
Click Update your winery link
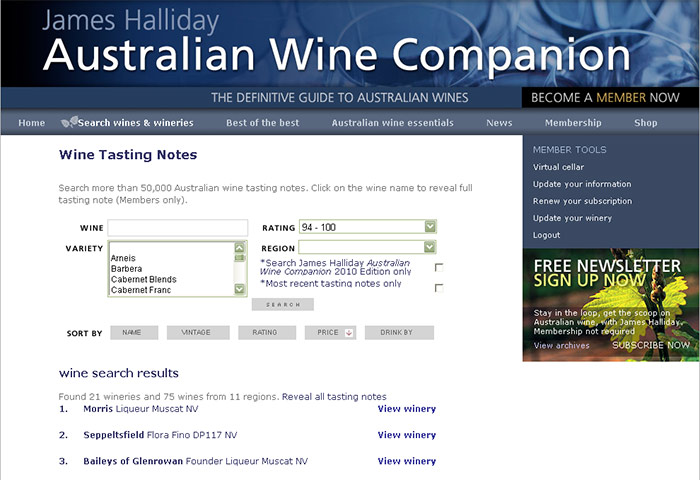tap(572, 218)
